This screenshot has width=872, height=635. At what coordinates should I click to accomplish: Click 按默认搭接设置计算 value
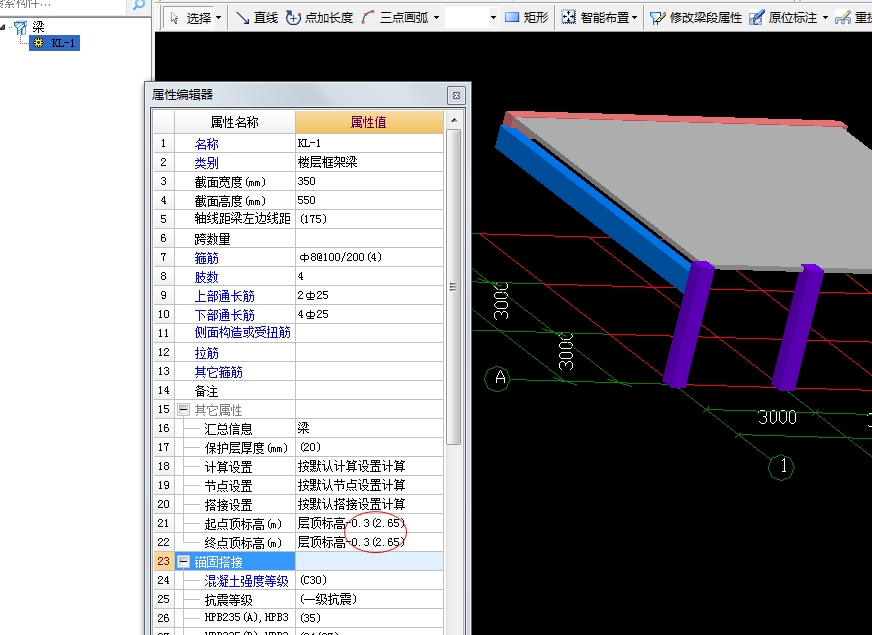click(369, 504)
